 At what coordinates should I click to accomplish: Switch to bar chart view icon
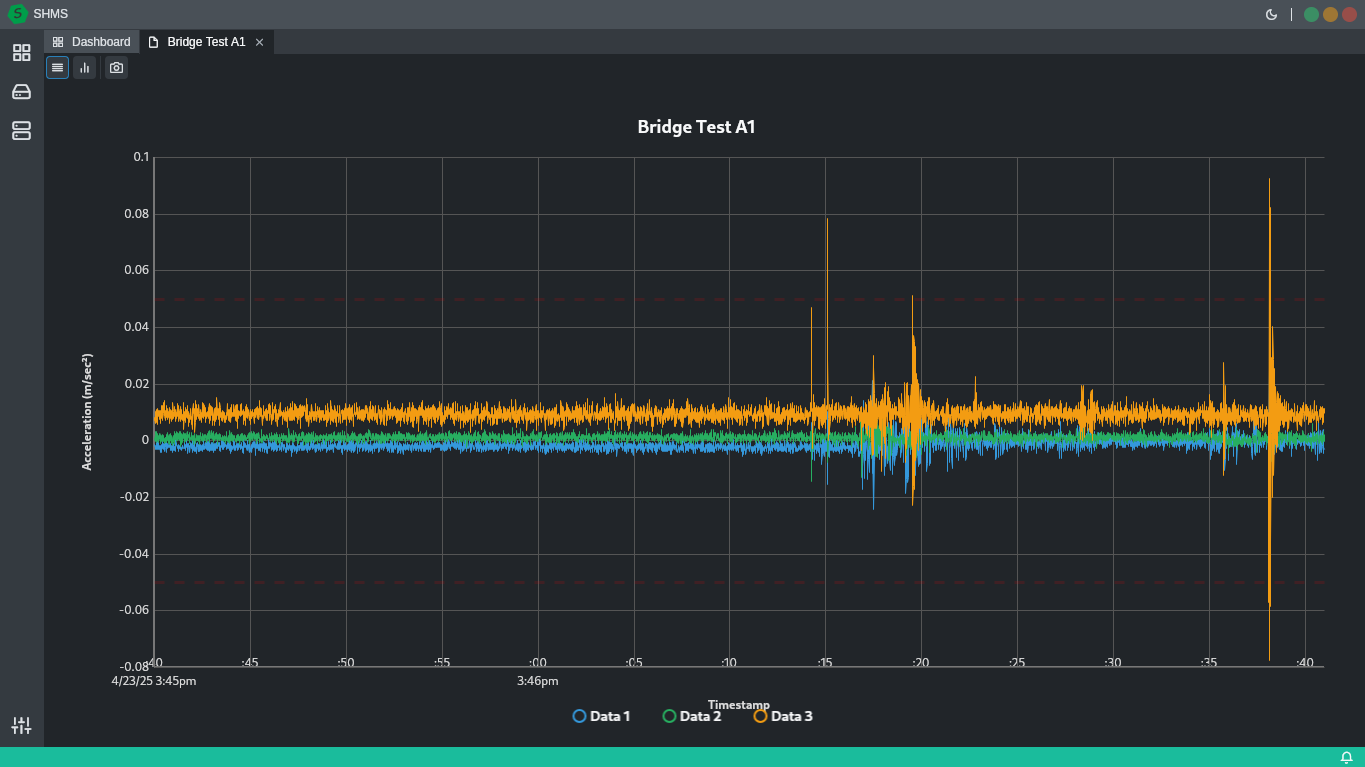click(85, 68)
